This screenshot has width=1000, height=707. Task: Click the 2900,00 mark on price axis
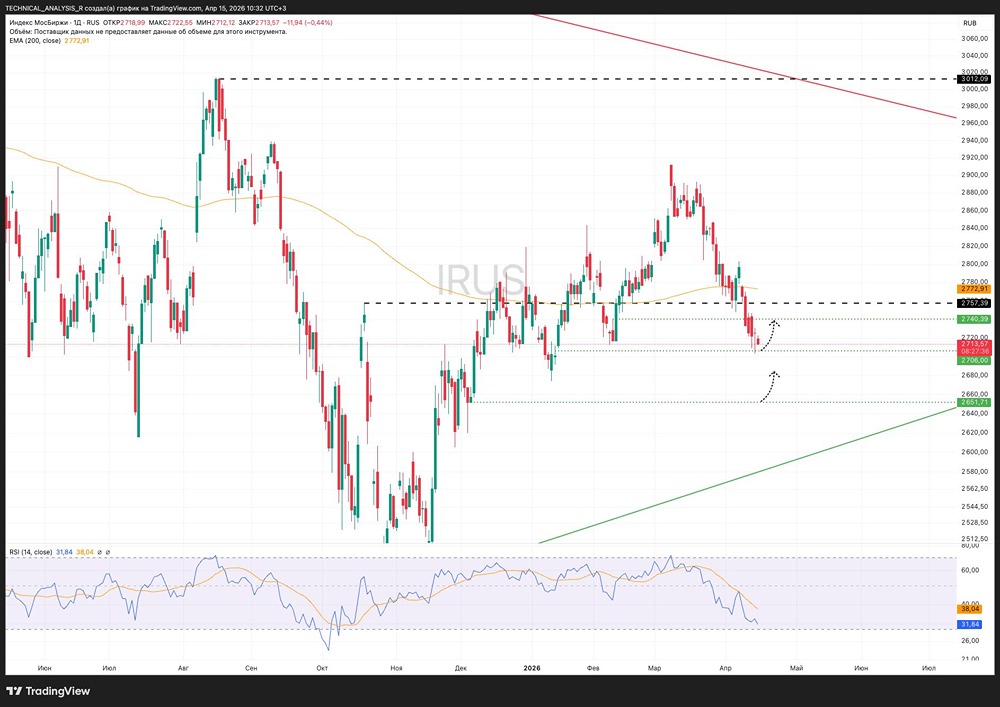(974, 175)
